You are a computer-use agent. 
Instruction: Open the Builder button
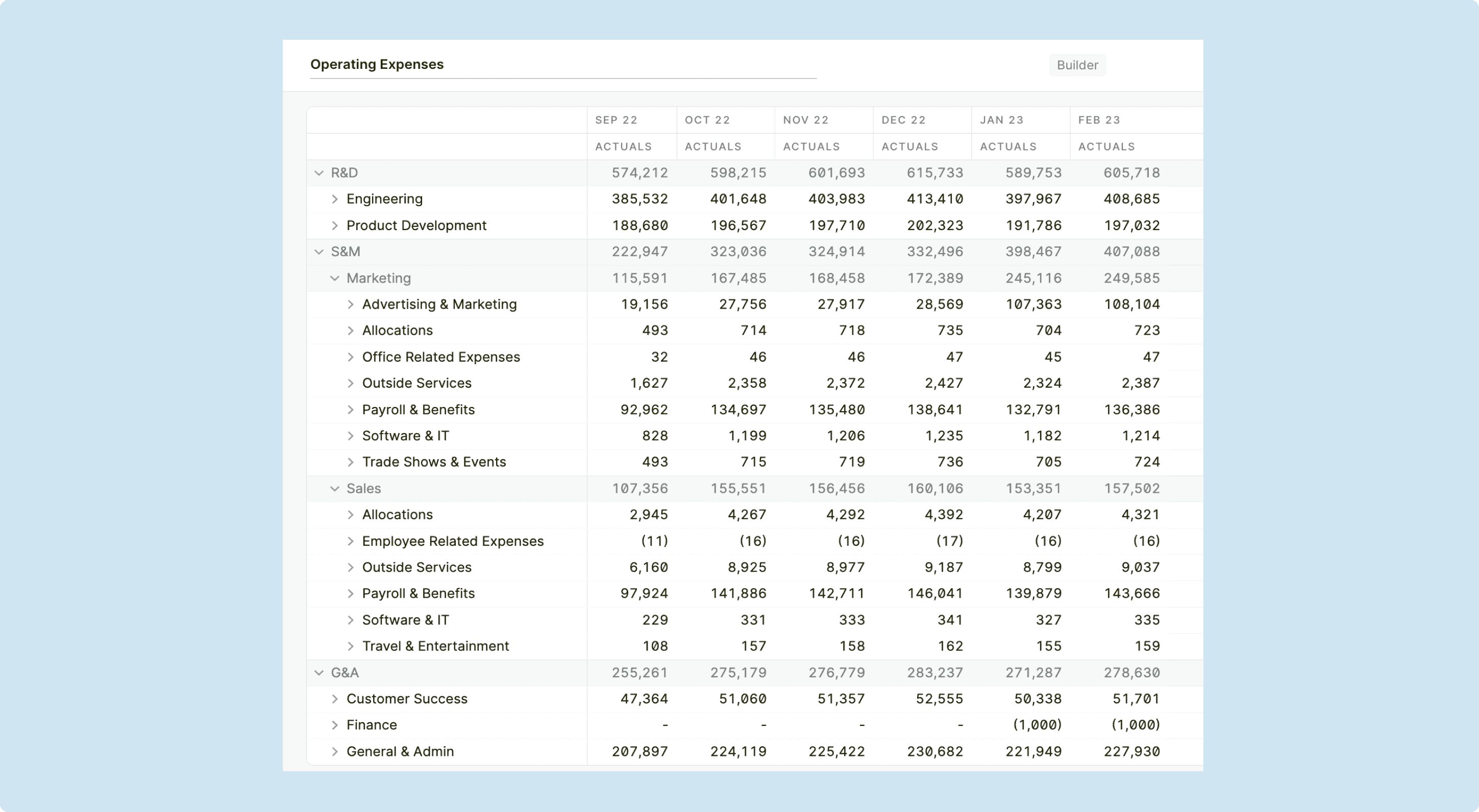[x=1077, y=65]
